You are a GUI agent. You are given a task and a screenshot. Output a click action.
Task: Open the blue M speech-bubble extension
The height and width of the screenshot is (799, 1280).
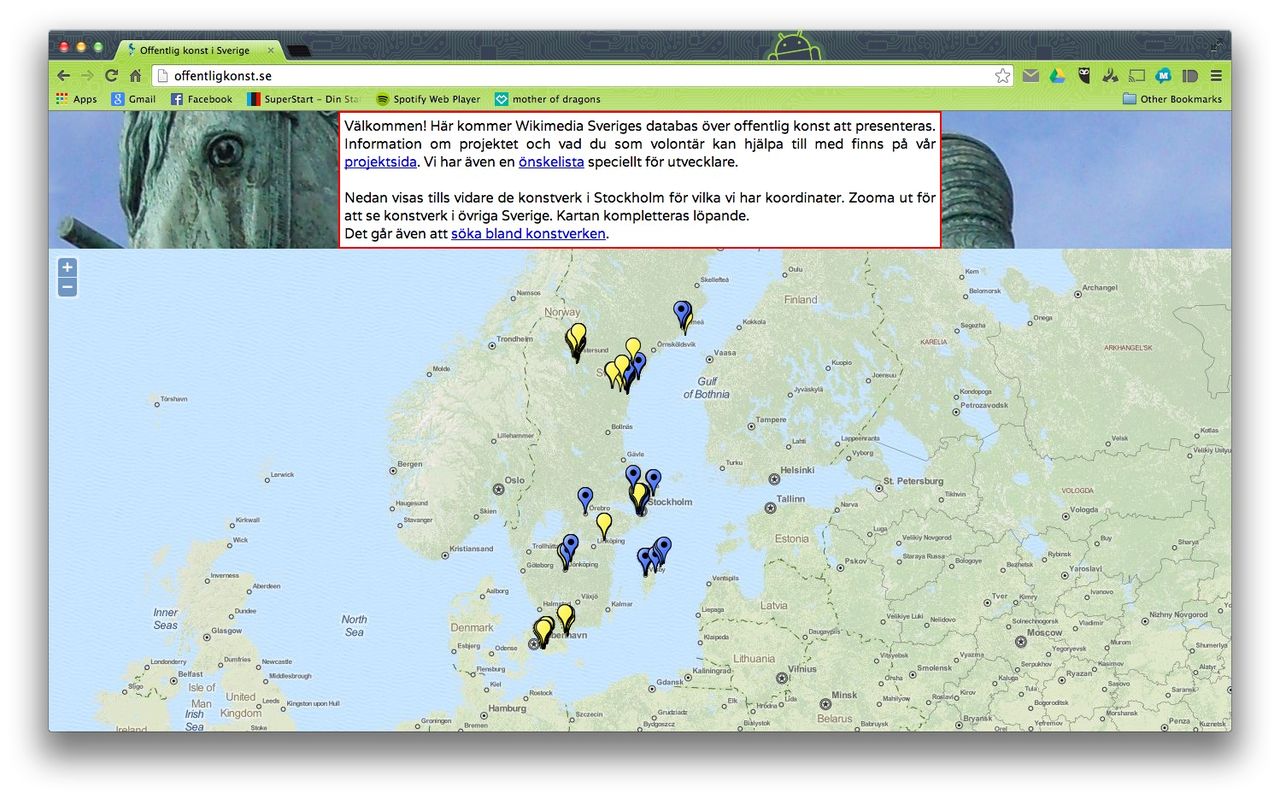1164,75
